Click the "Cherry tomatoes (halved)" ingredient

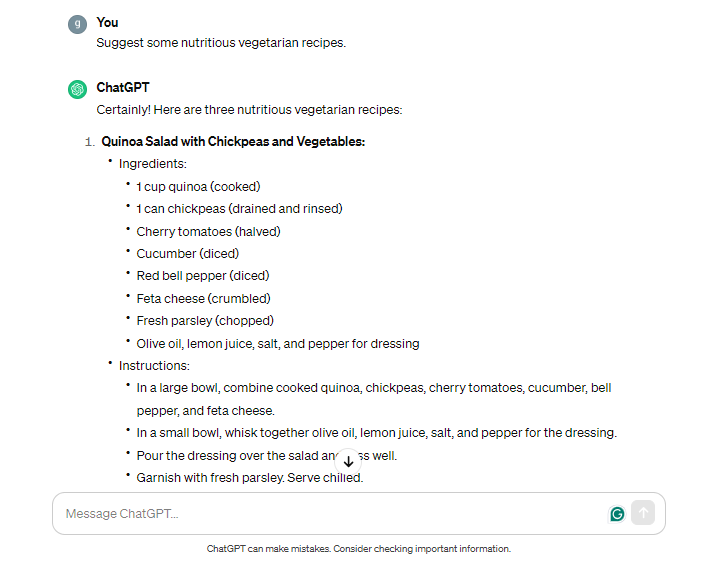point(208,231)
